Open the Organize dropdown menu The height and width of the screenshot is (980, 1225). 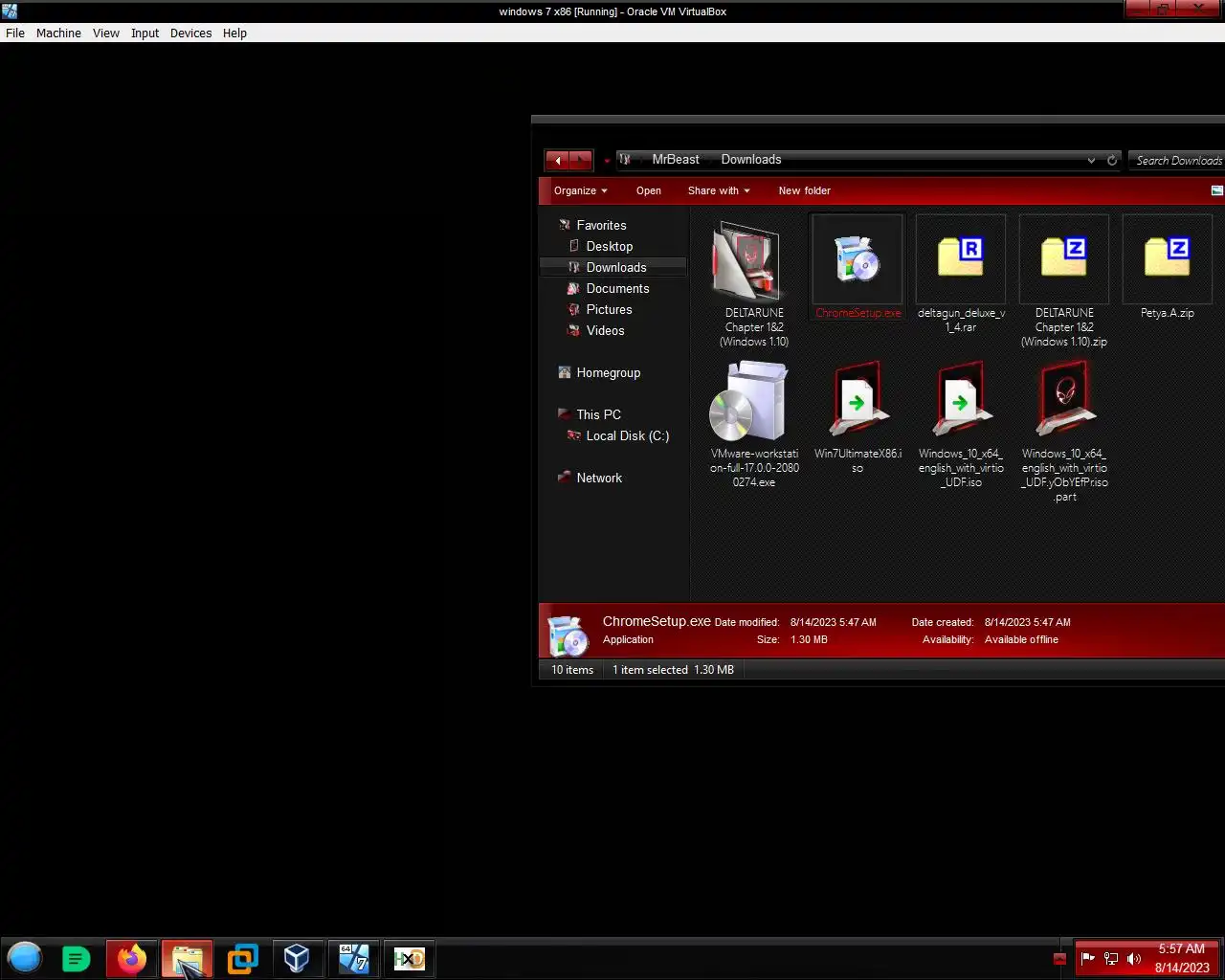(580, 190)
